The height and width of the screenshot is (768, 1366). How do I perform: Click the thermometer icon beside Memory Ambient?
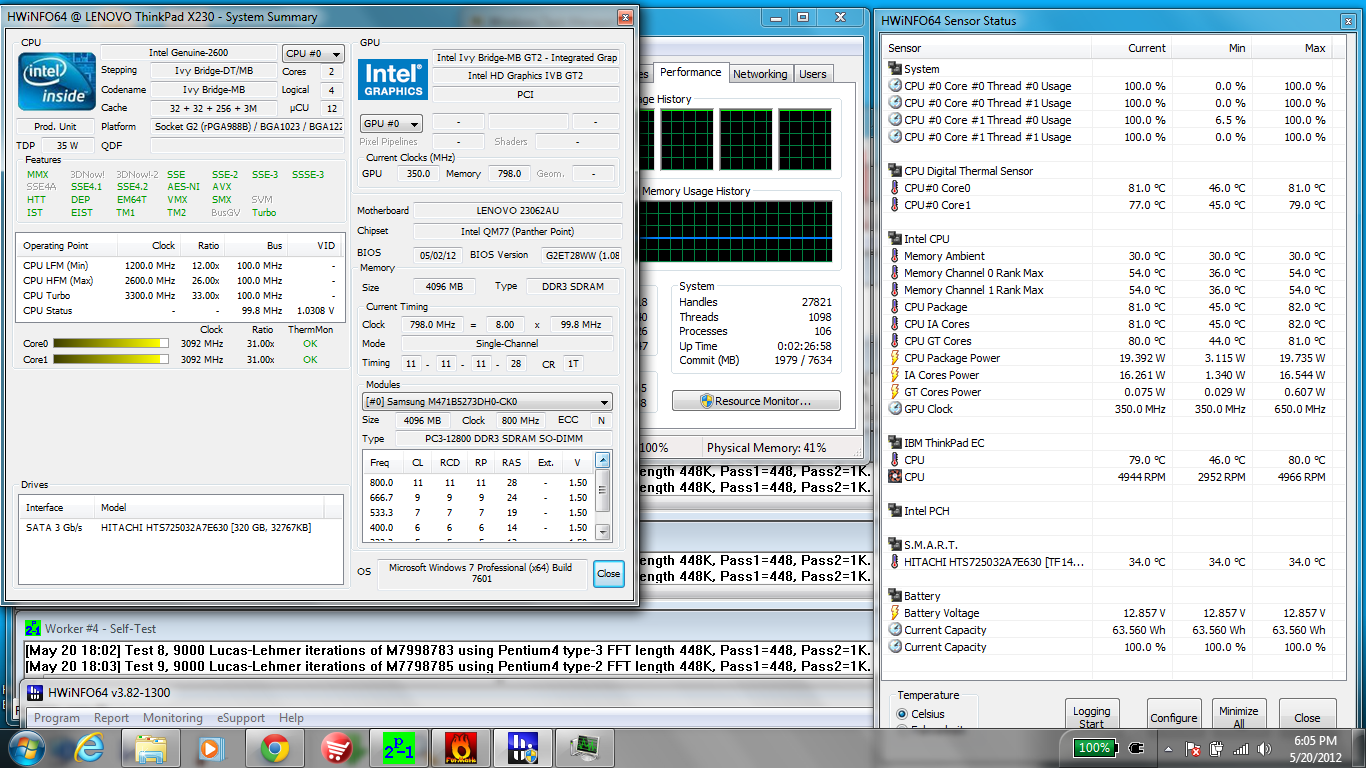(895, 256)
